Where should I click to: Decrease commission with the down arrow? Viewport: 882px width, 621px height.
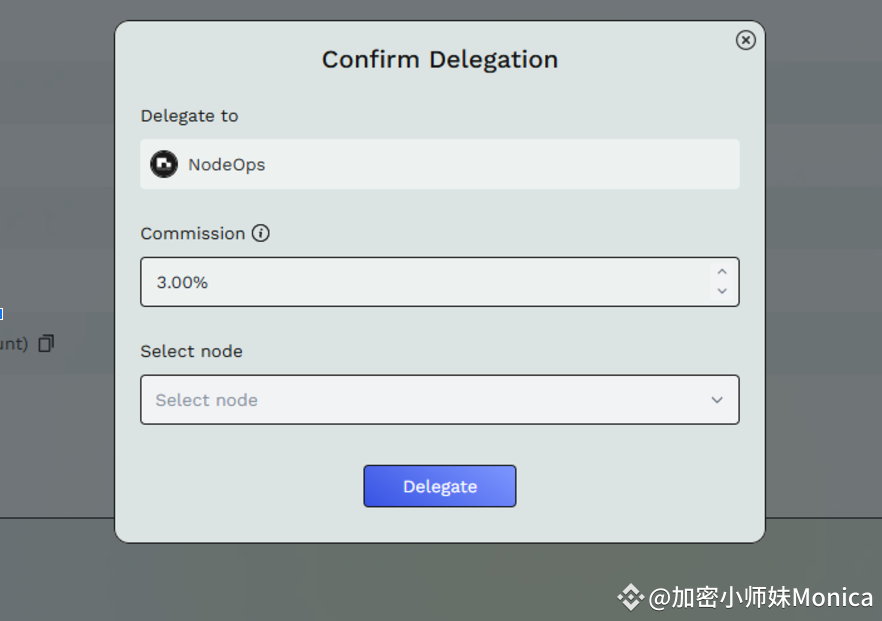coord(722,291)
